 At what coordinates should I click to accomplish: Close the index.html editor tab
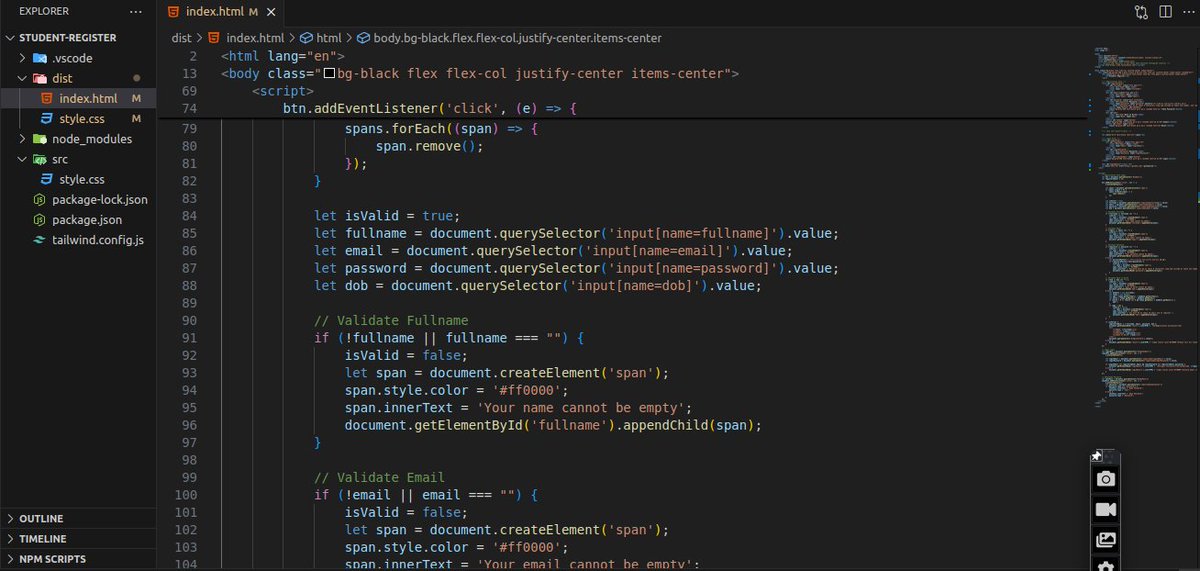coord(272,12)
